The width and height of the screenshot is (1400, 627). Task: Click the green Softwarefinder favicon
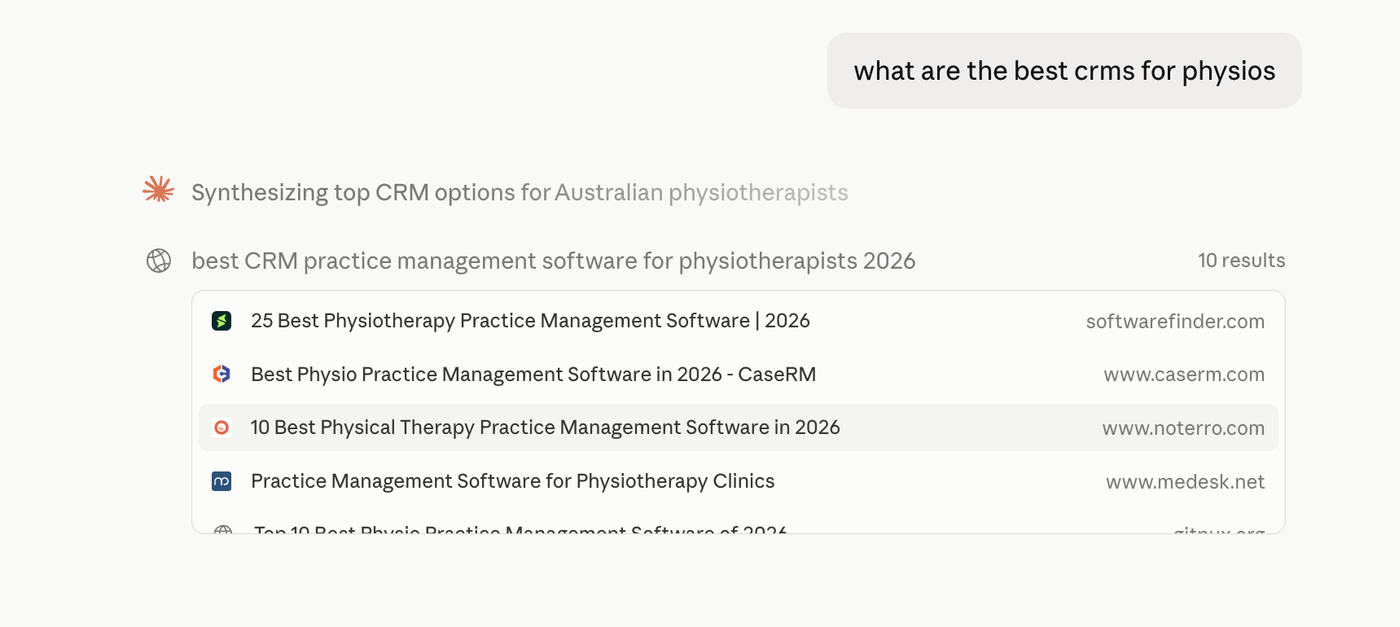click(222, 321)
